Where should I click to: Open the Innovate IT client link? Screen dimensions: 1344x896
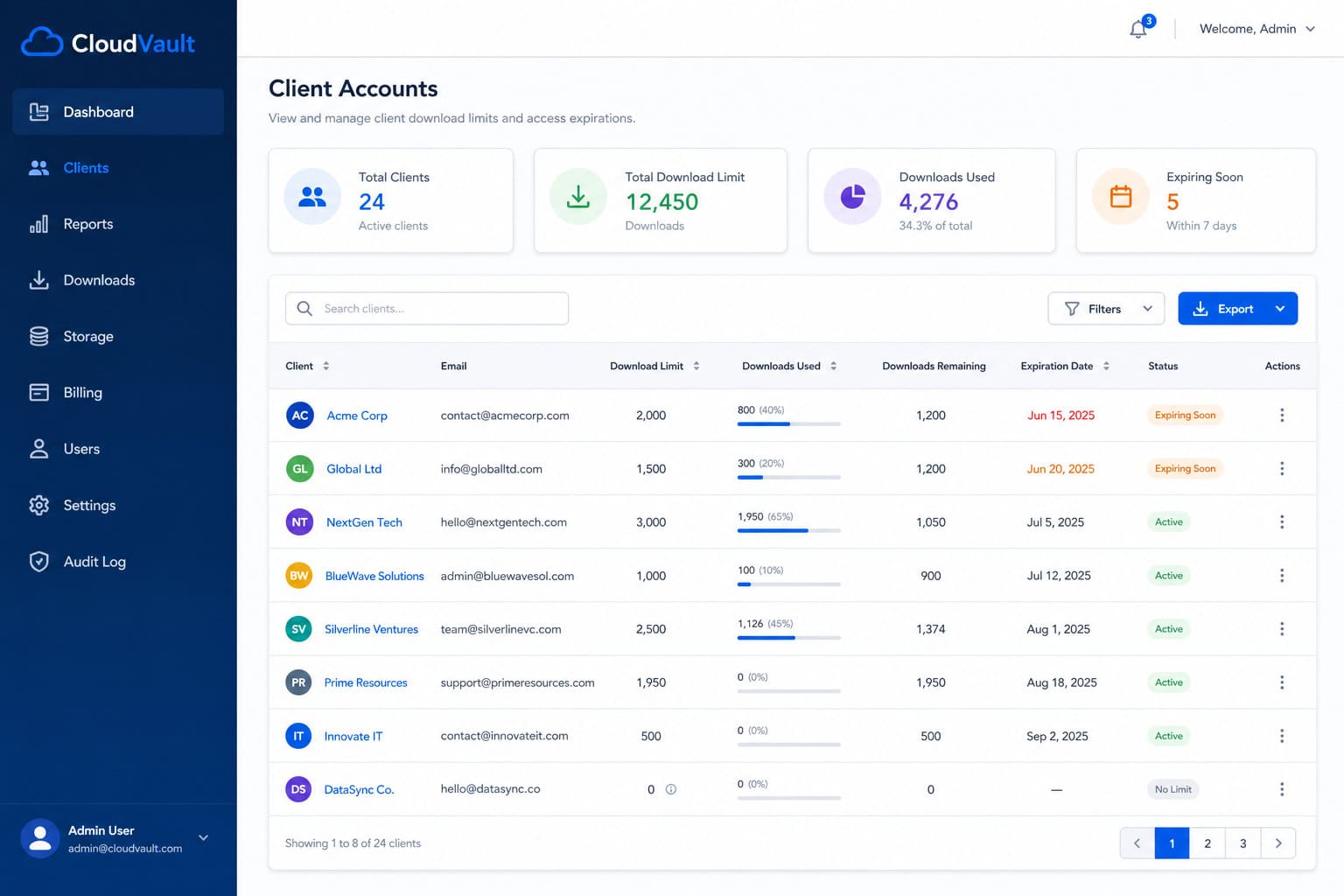point(353,737)
